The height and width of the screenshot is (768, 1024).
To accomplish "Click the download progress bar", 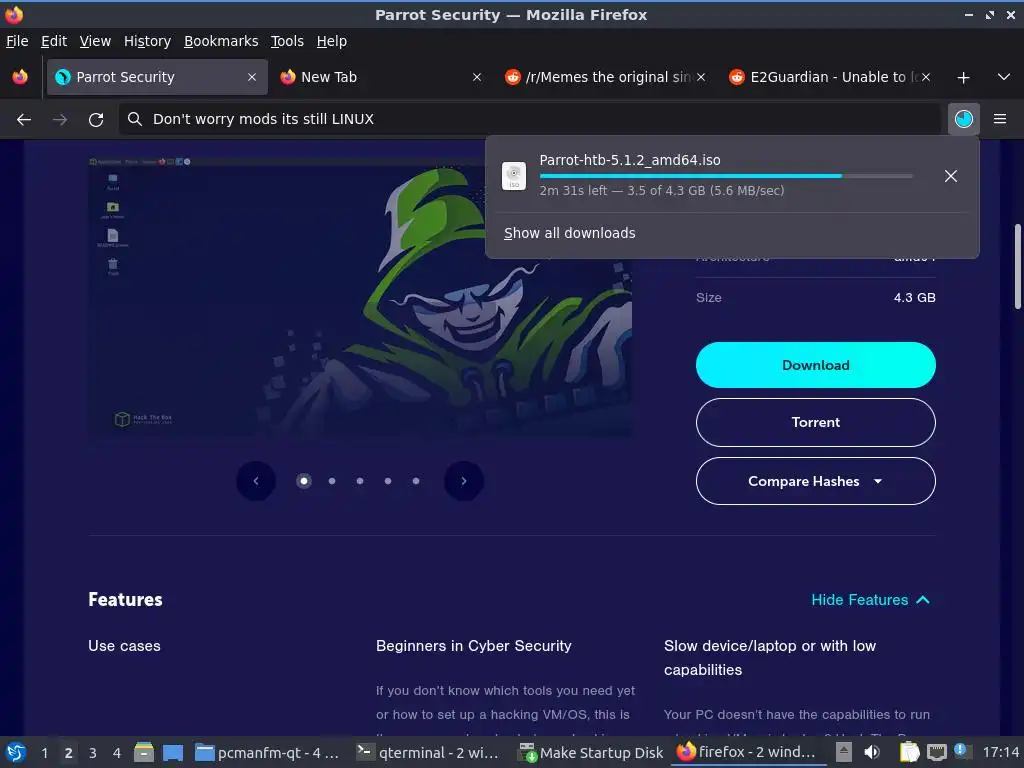I will (x=726, y=176).
